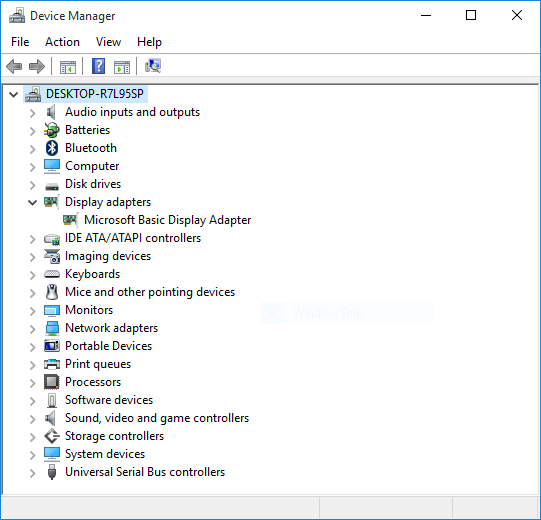Click the Microsoft Basic Display Adapter icon
Image resolution: width=541 pixels, height=520 pixels.
point(71,220)
